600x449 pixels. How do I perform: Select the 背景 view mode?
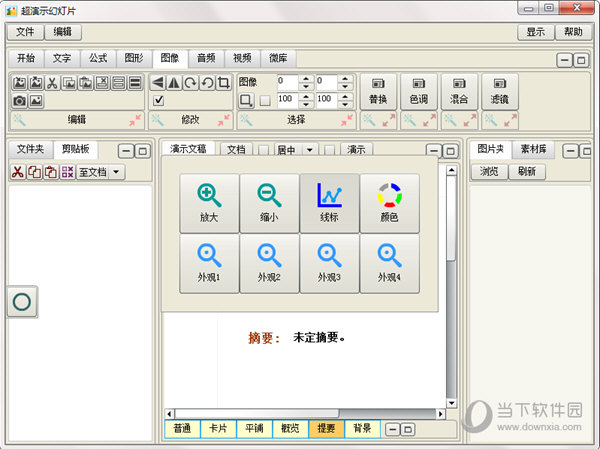(362, 428)
